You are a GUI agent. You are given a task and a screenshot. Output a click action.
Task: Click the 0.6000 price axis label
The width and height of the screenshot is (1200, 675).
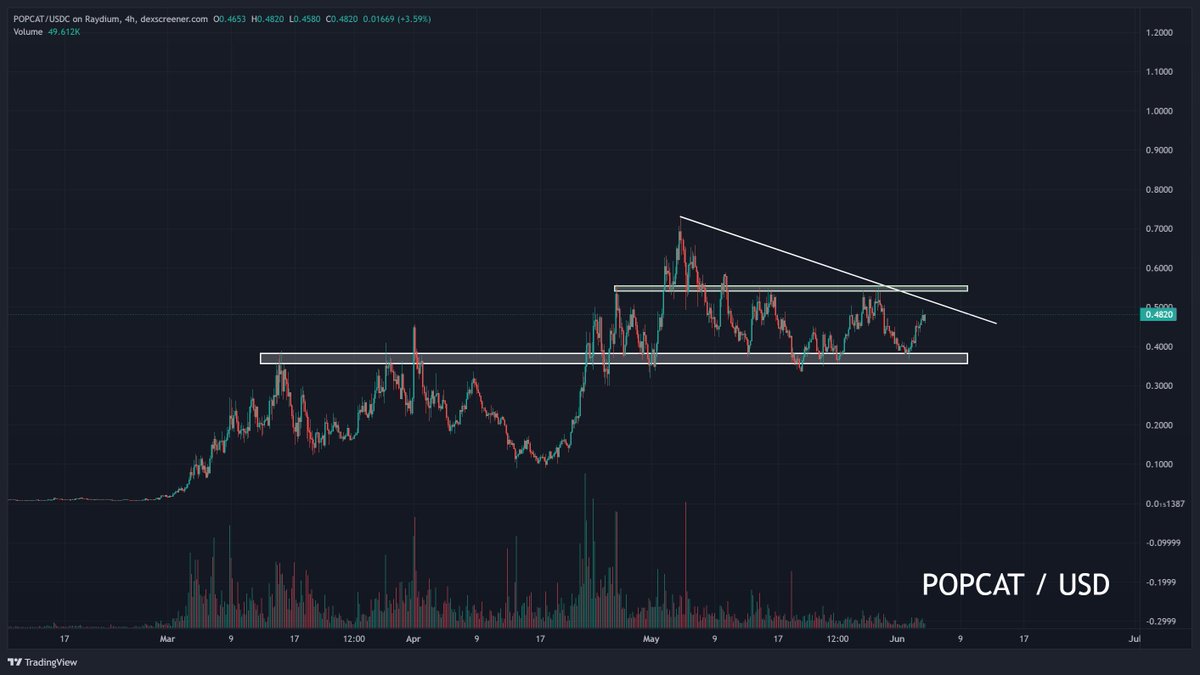1158,268
